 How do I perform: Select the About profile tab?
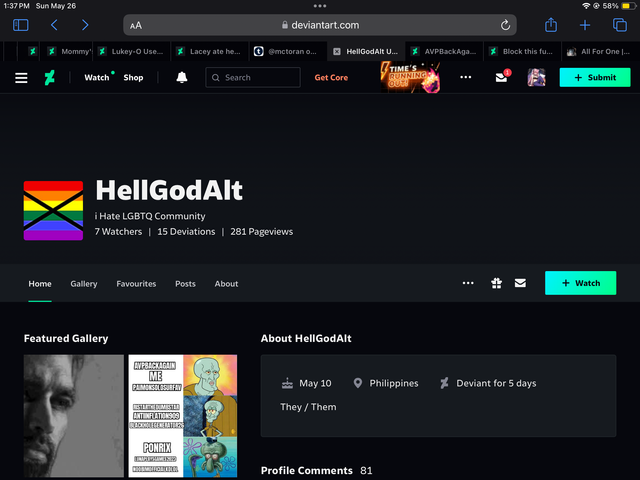pos(227,284)
